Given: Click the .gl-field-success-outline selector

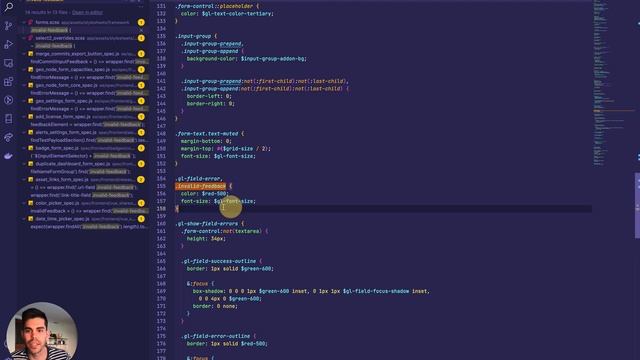Looking at the screenshot, I should [218, 261].
